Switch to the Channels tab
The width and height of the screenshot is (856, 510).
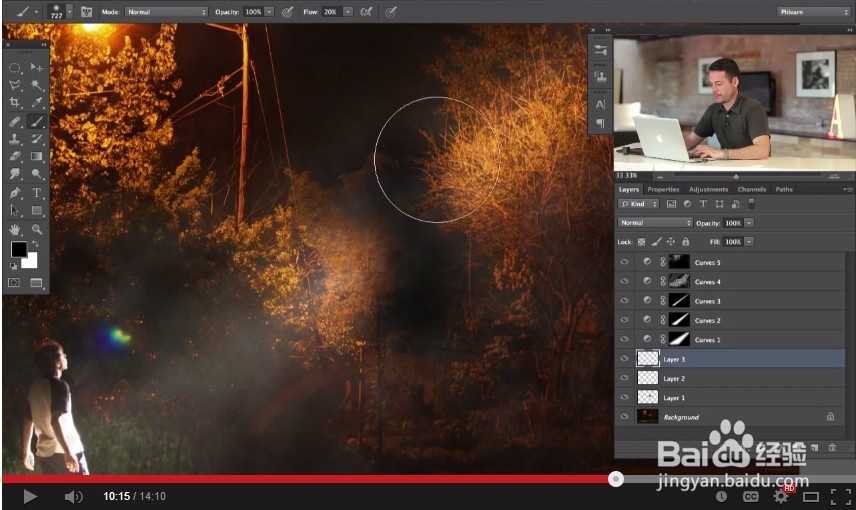tap(752, 189)
